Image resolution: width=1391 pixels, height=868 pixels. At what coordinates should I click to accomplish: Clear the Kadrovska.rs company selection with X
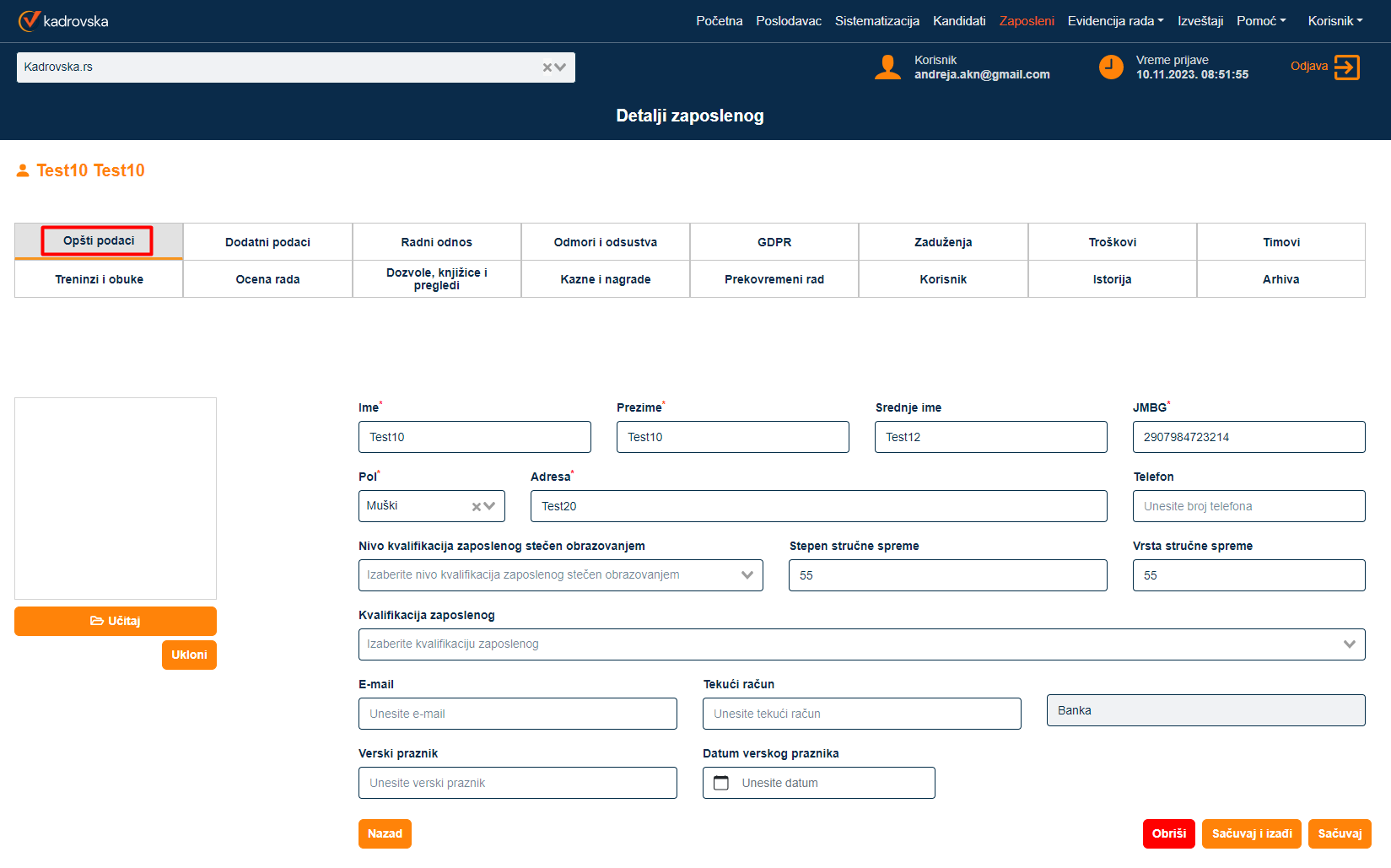point(547,67)
